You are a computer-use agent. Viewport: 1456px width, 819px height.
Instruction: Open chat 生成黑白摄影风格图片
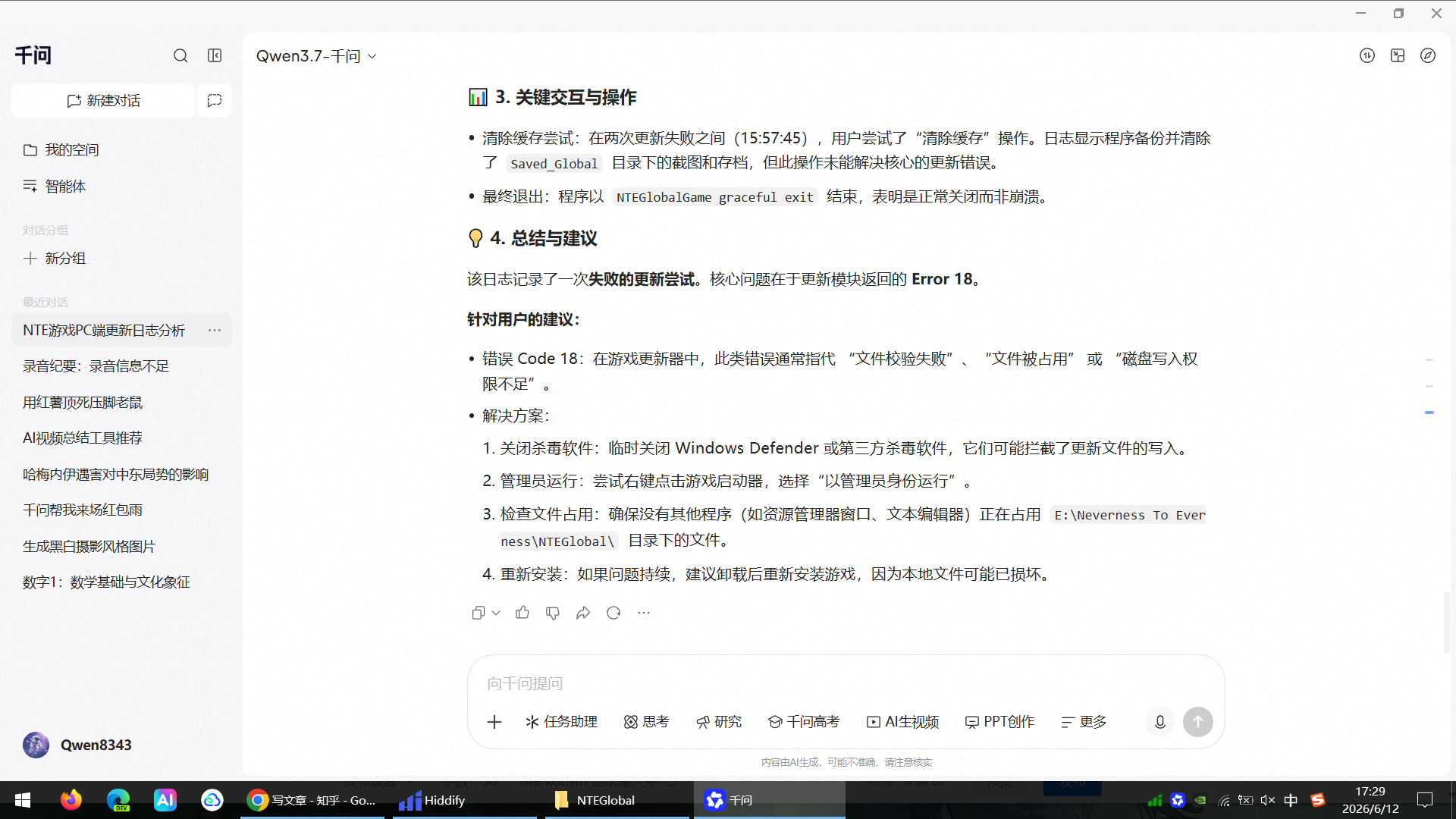coord(121,547)
